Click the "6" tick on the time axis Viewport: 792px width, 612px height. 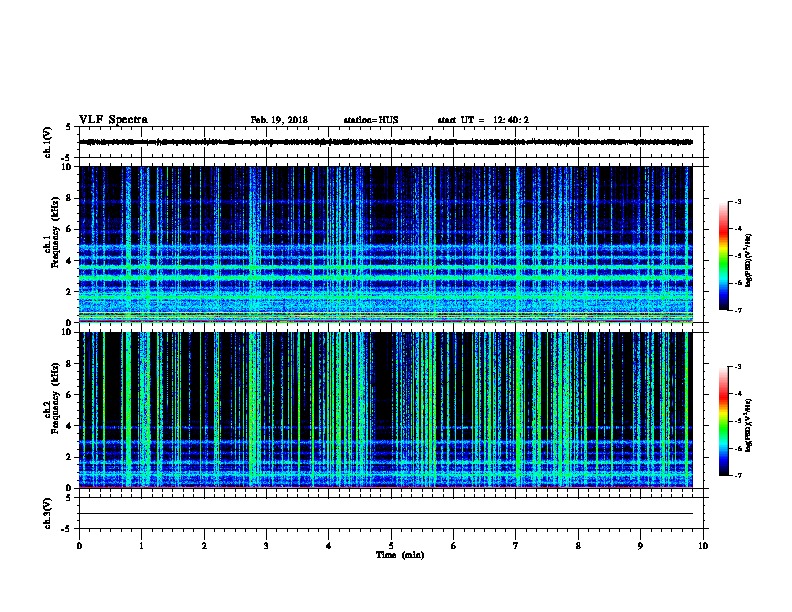tap(453, 546)
